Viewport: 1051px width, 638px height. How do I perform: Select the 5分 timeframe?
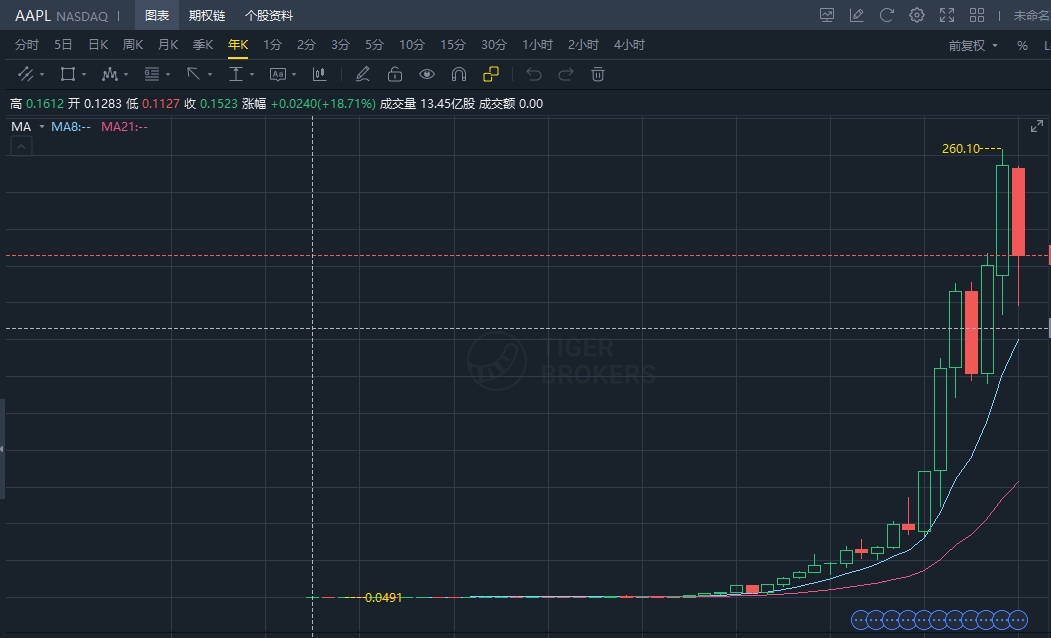[x=375, y=45]
